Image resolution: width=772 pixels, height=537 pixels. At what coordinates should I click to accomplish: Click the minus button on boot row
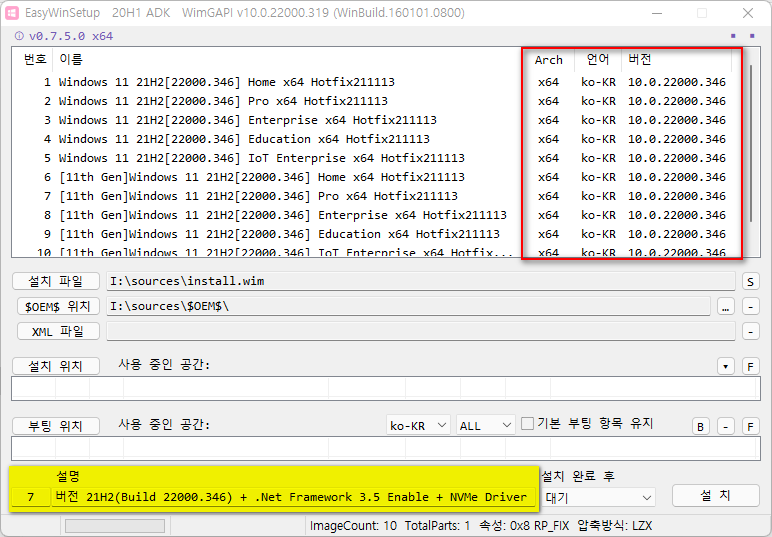click(x=726, y=426)
